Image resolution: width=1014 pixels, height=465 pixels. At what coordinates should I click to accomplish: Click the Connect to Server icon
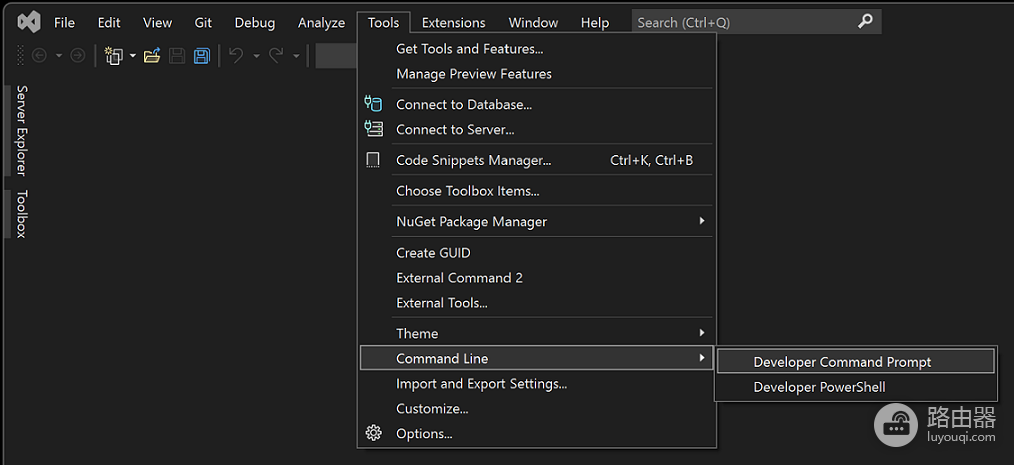point(373,129)
